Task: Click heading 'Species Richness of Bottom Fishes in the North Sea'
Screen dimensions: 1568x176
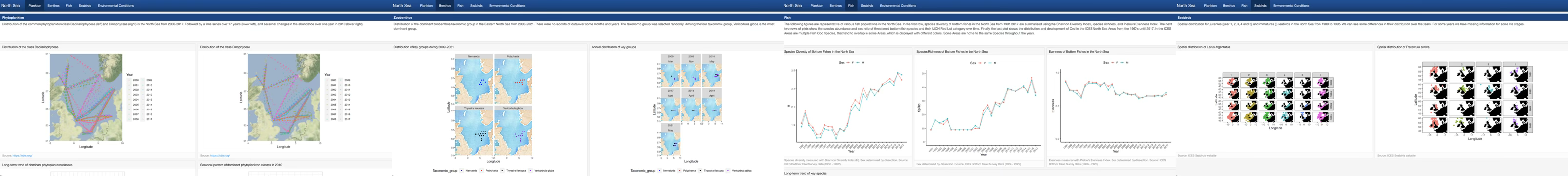Action: coord(952,52)
